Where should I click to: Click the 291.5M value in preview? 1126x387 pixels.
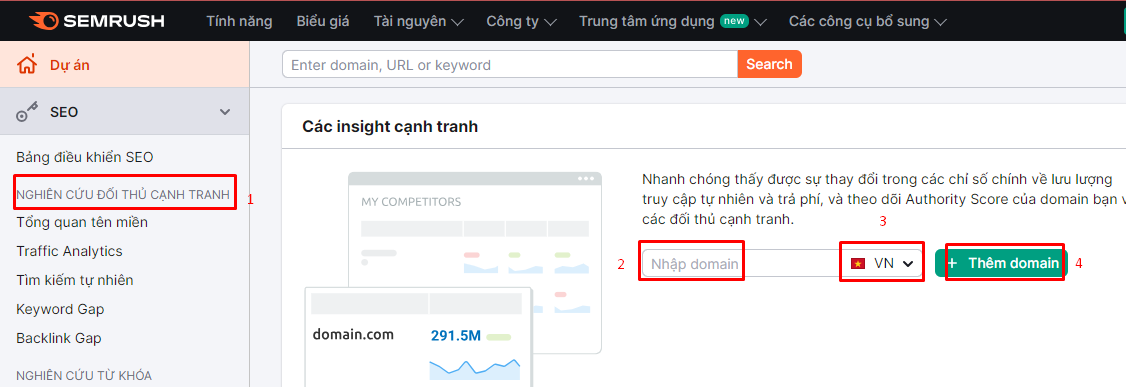coord(455,335)
